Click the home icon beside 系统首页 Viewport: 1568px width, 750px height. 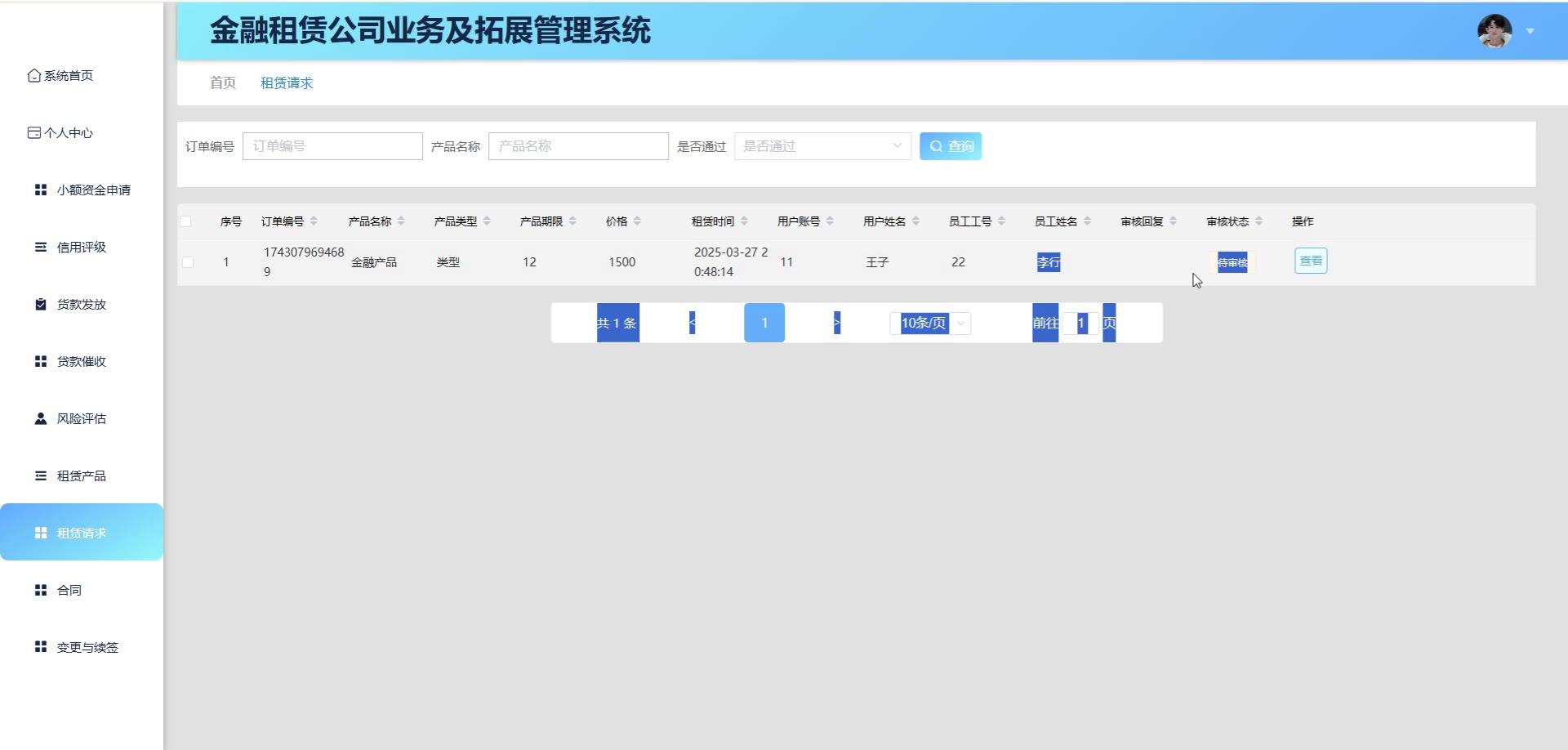tap(34, 75)
